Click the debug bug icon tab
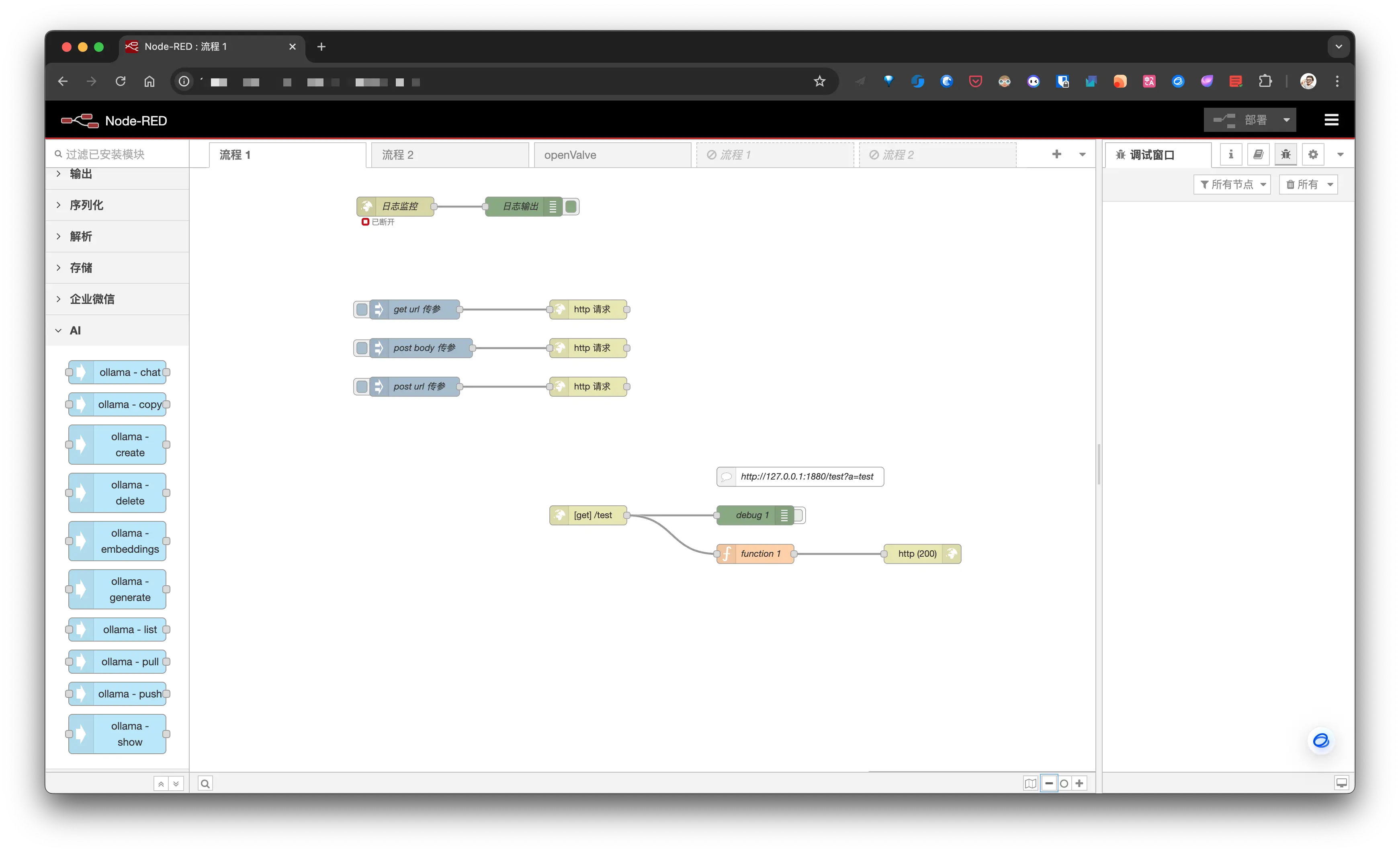This screenshot has width=1400, height=853. pos(1285,154)
